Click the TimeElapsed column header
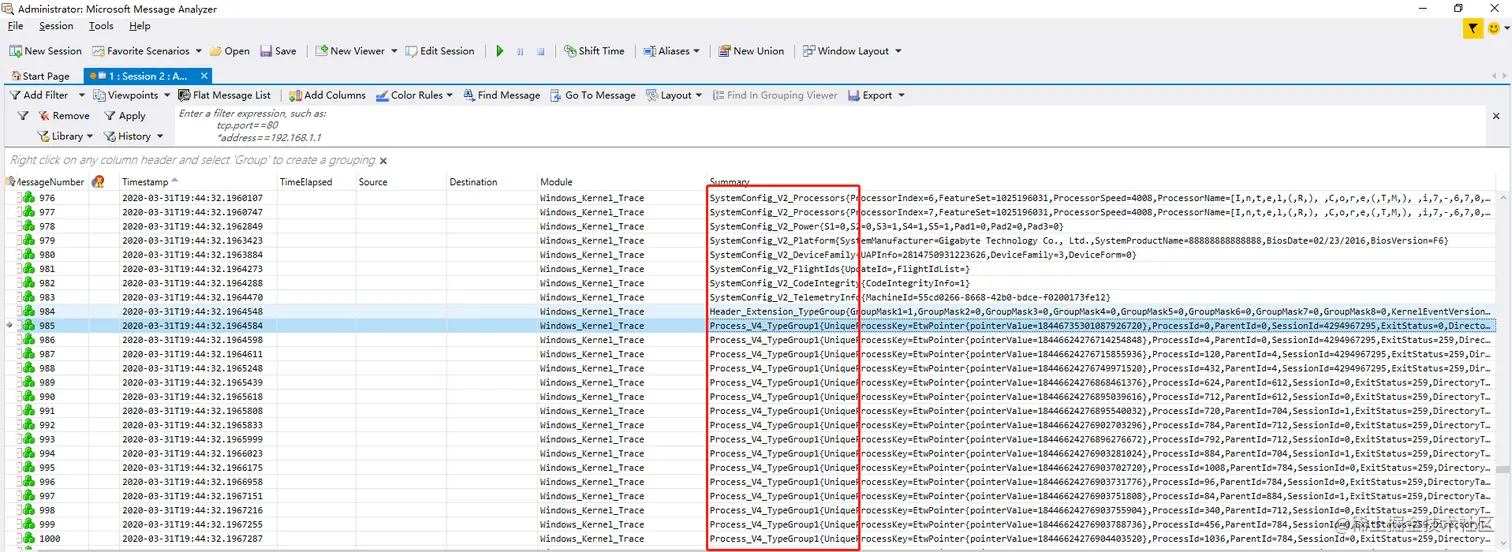1512x552 pixels. click(316, 182)
